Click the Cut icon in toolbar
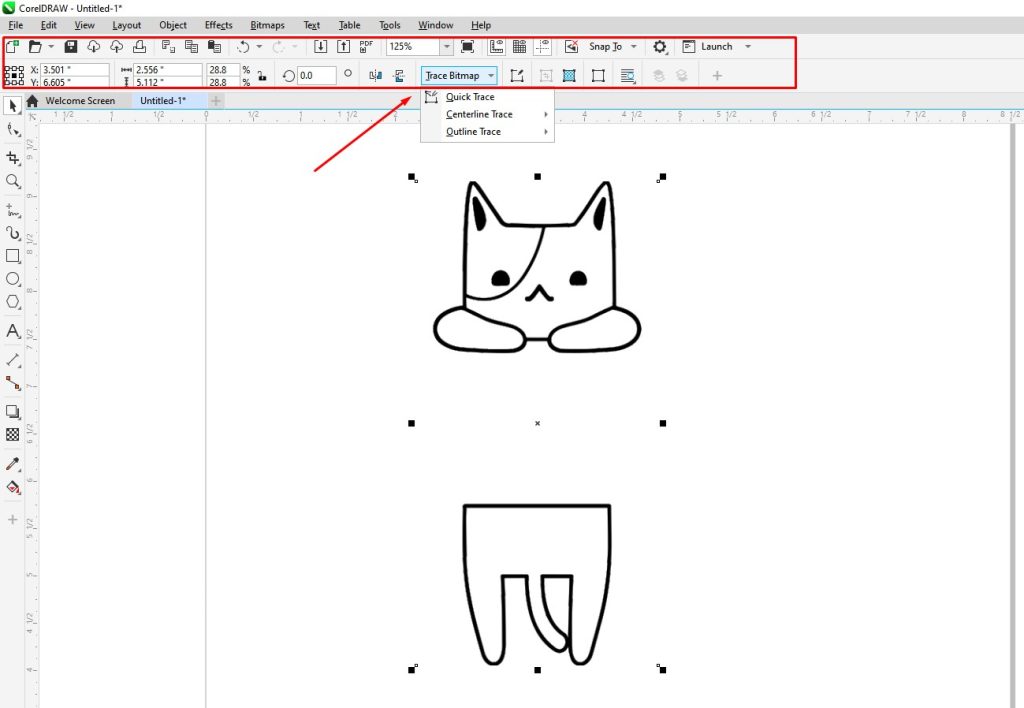 (x=168, y=46)
